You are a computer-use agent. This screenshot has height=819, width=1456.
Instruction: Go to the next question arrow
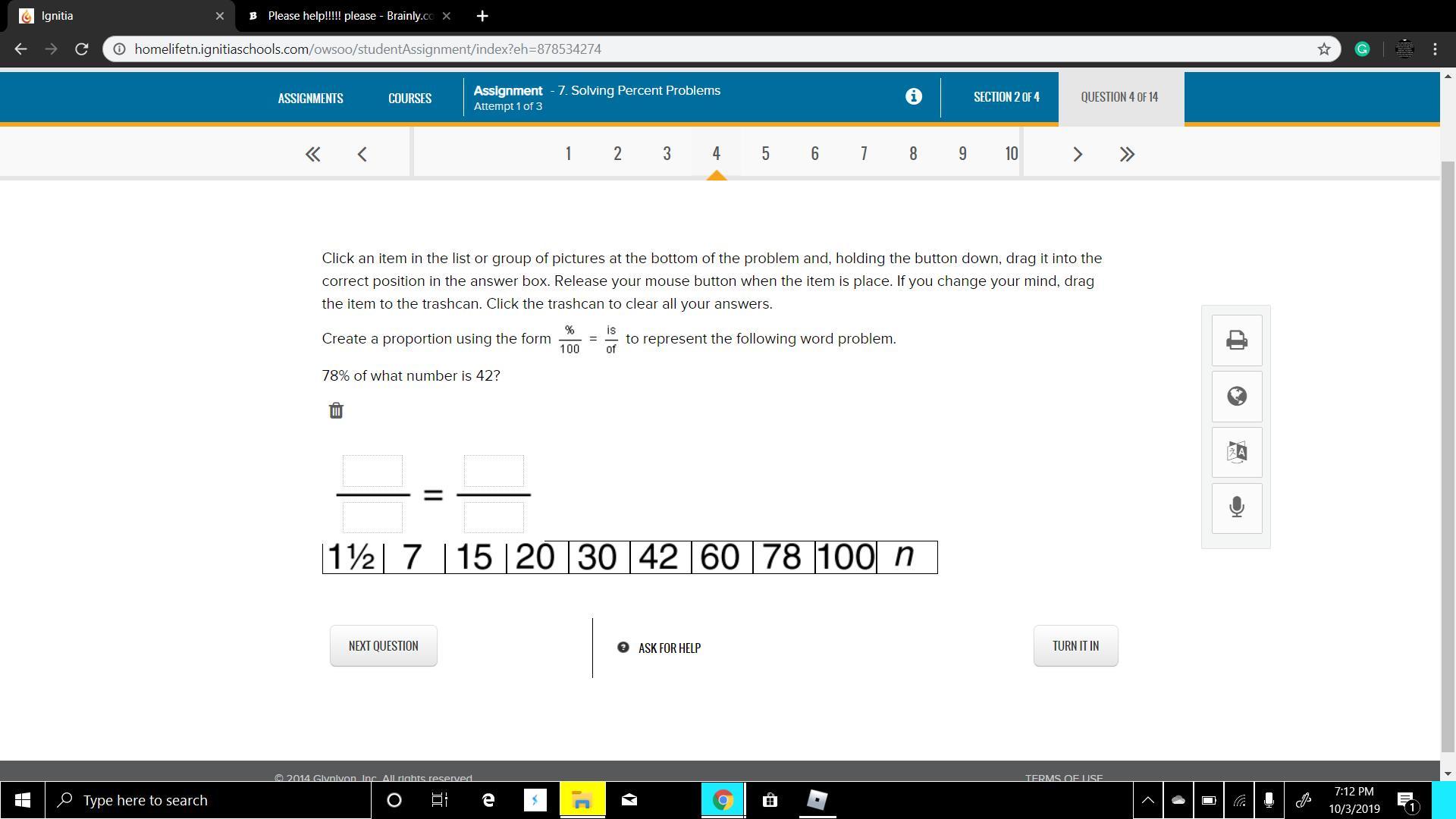pos(1078,154)
